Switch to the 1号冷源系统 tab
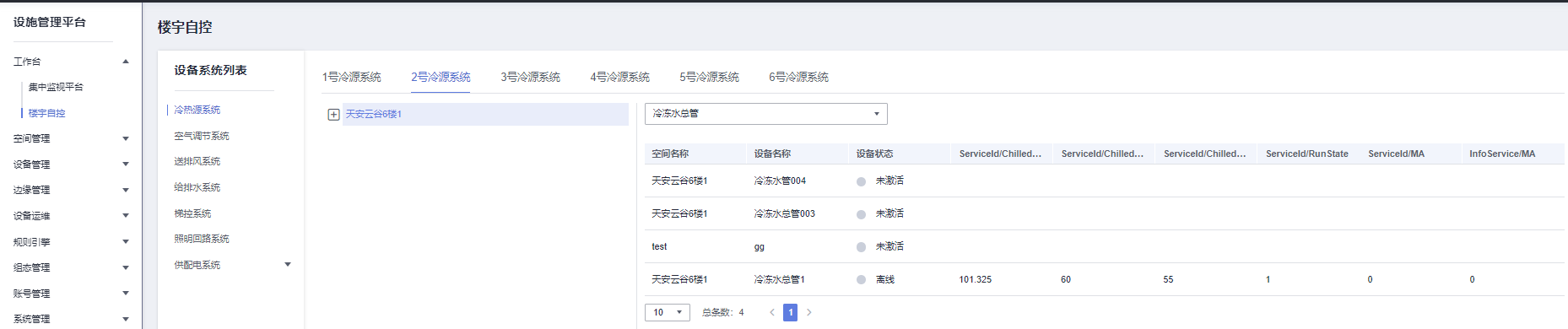The height and width of the screenshot is (329, 1568). 351,77
